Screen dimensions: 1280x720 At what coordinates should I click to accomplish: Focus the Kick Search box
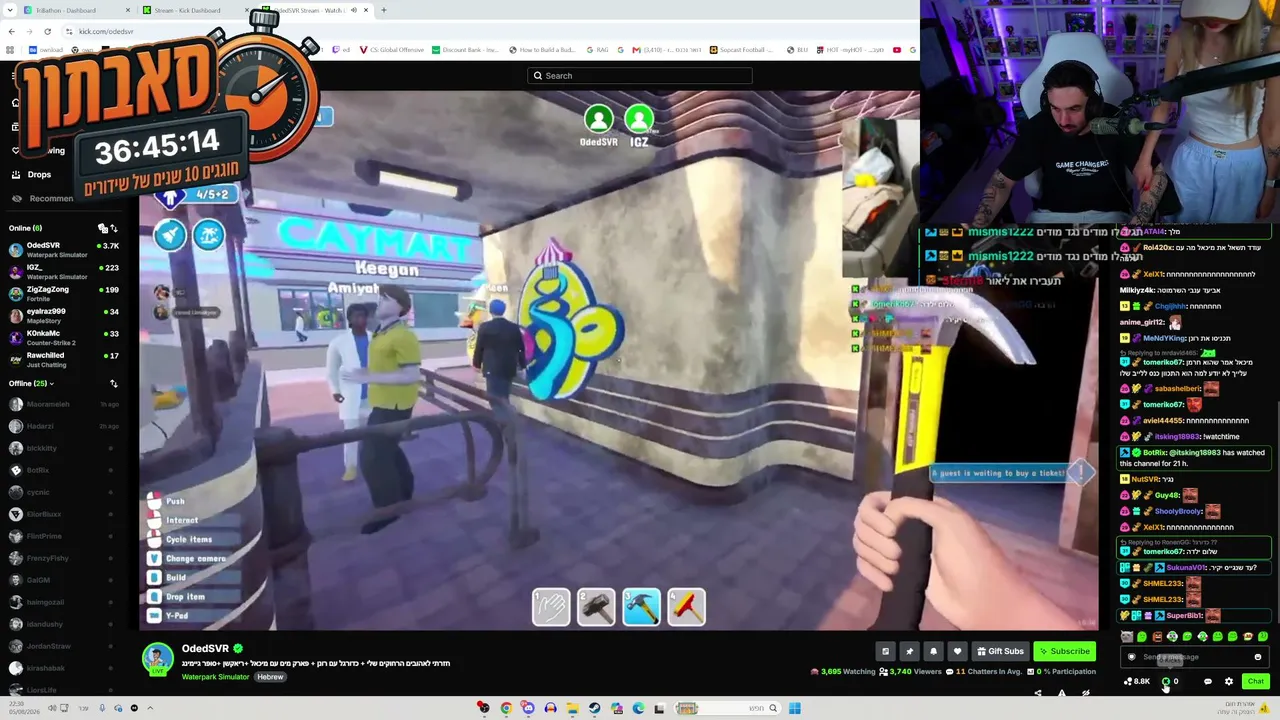pos(640,76)
